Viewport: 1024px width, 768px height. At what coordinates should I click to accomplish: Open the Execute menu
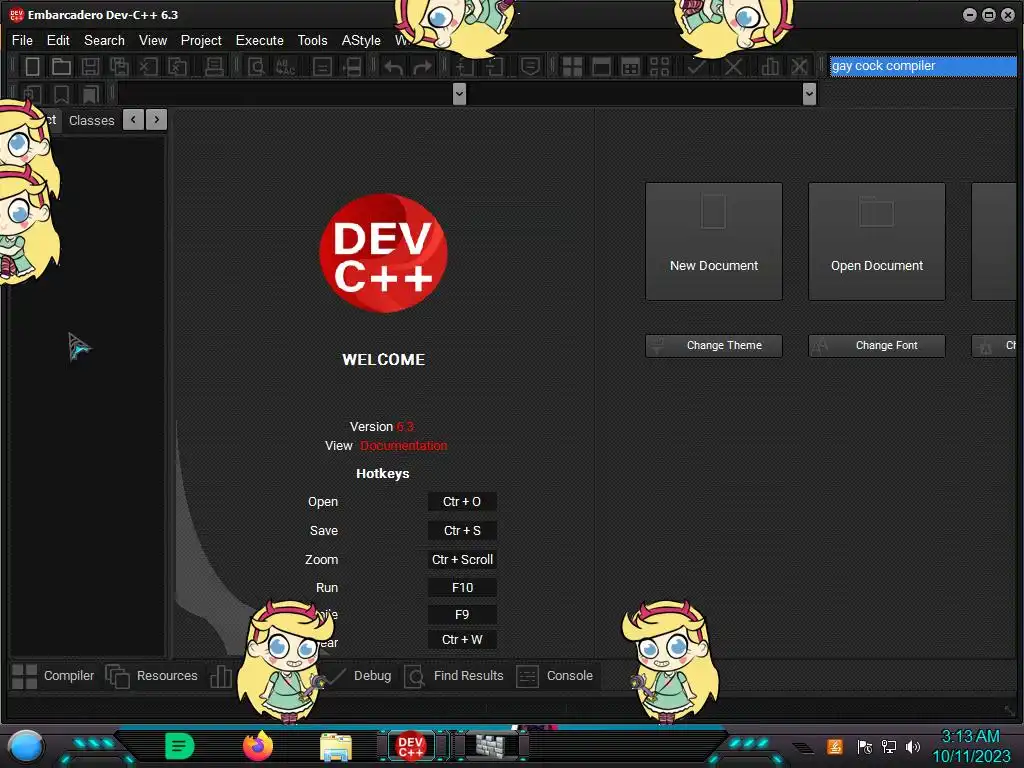(259, 40)
